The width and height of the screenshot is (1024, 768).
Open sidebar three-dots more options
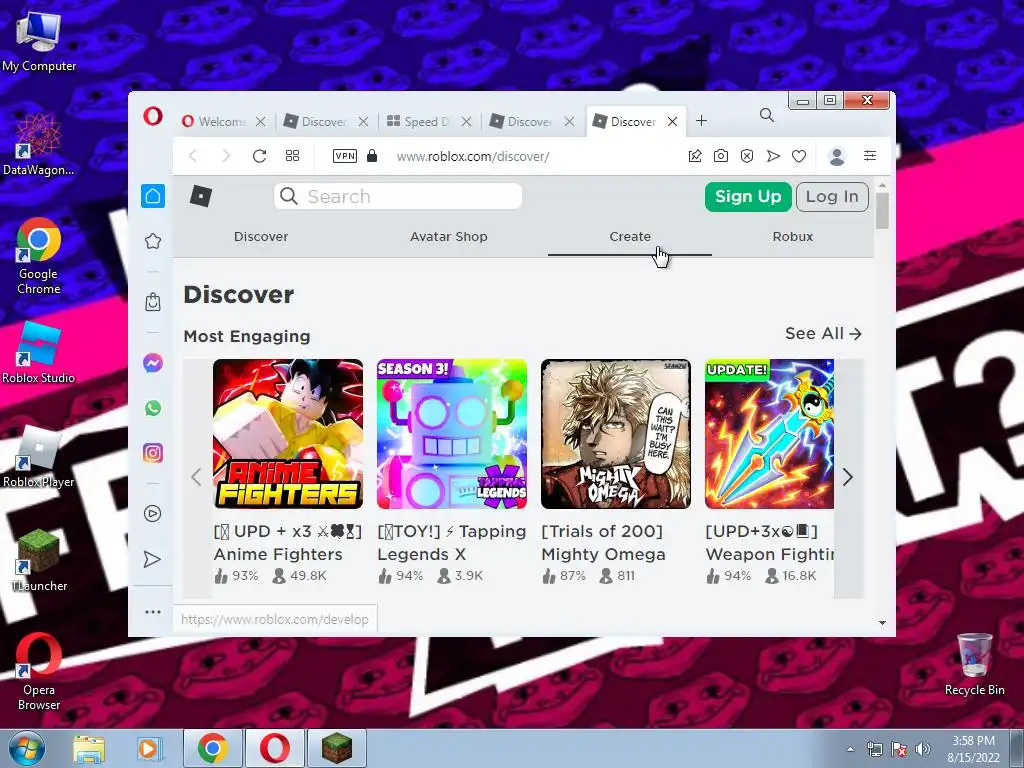(153, 612)
